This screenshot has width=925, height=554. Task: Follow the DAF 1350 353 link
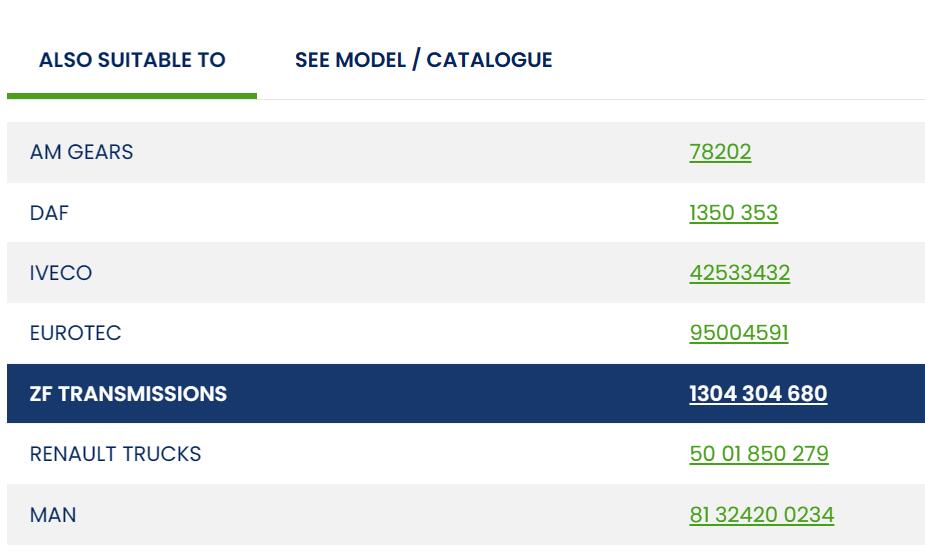coord(733,213)
